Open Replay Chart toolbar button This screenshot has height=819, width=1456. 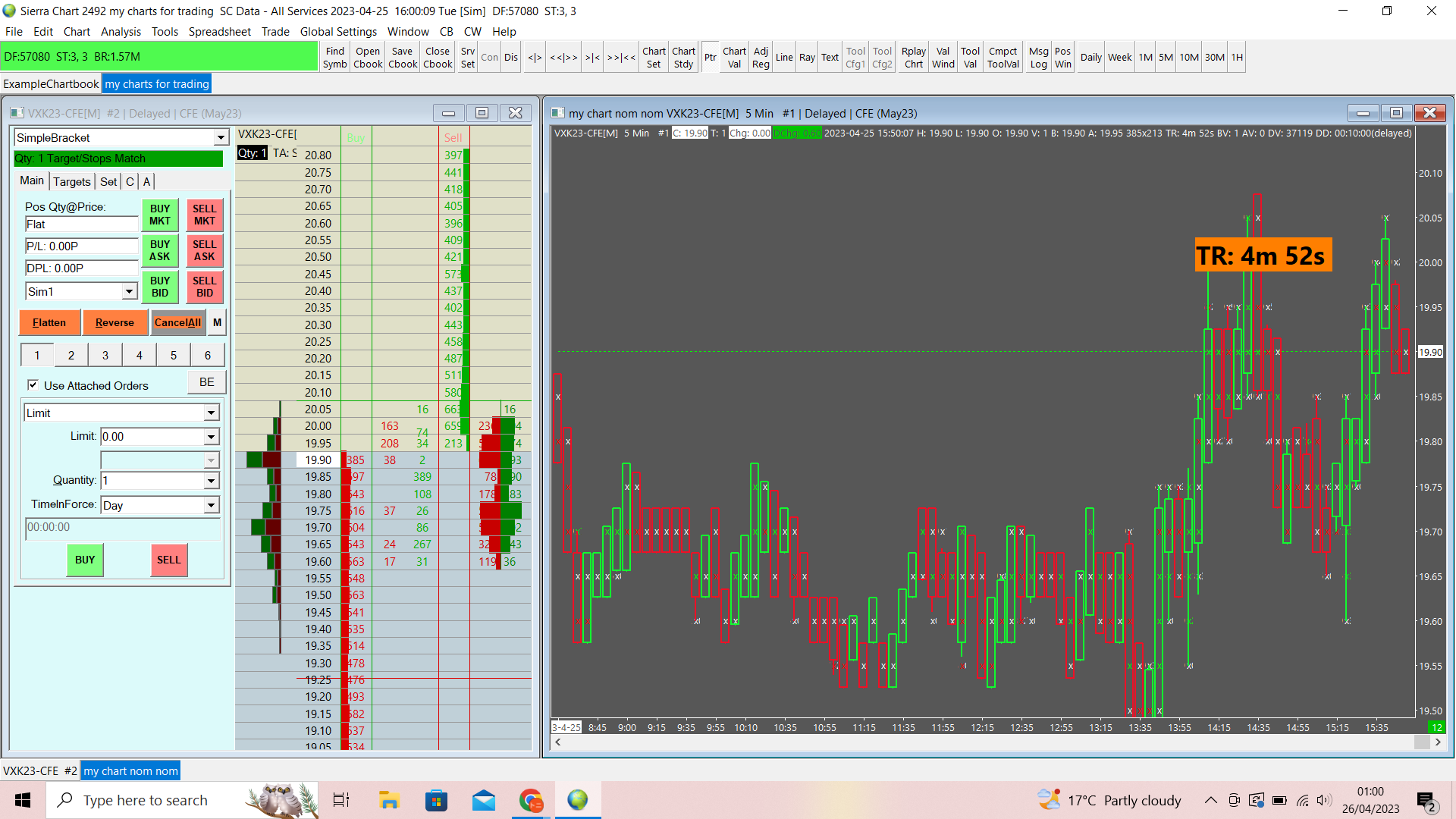(913, 58)
